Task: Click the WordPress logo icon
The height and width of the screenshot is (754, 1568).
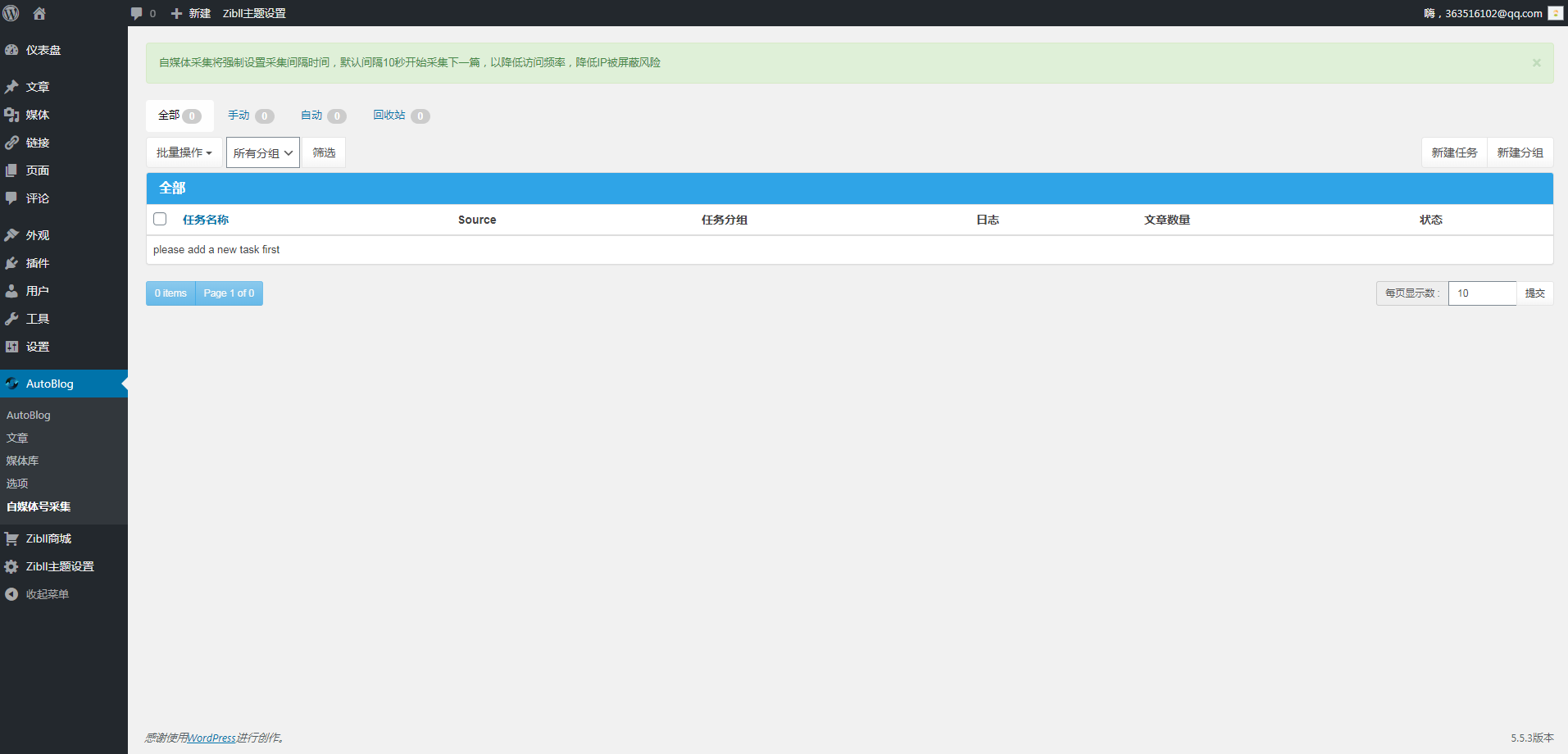Action: click(11, 13)
